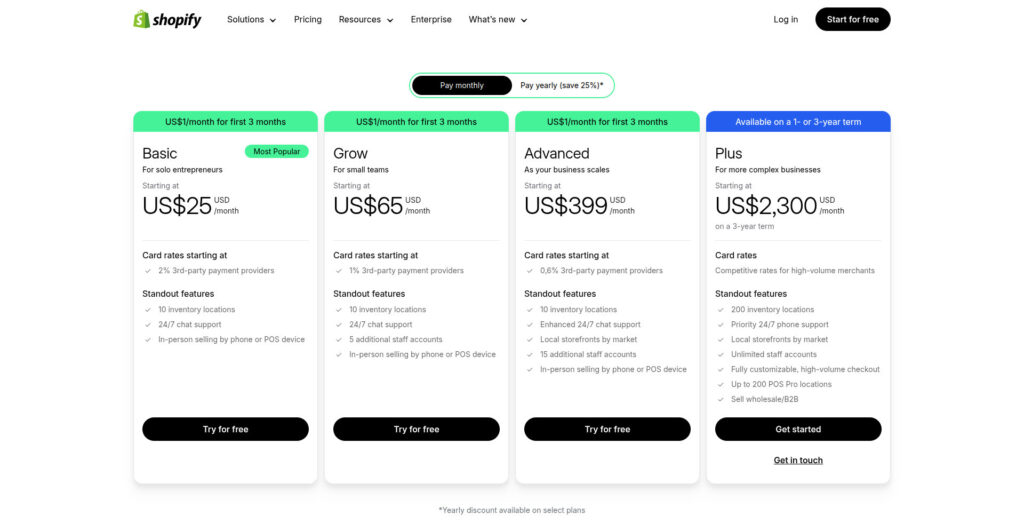Click Try for free under Grow plan
This screenshot has width=1024, height=530.
(416, 429)
